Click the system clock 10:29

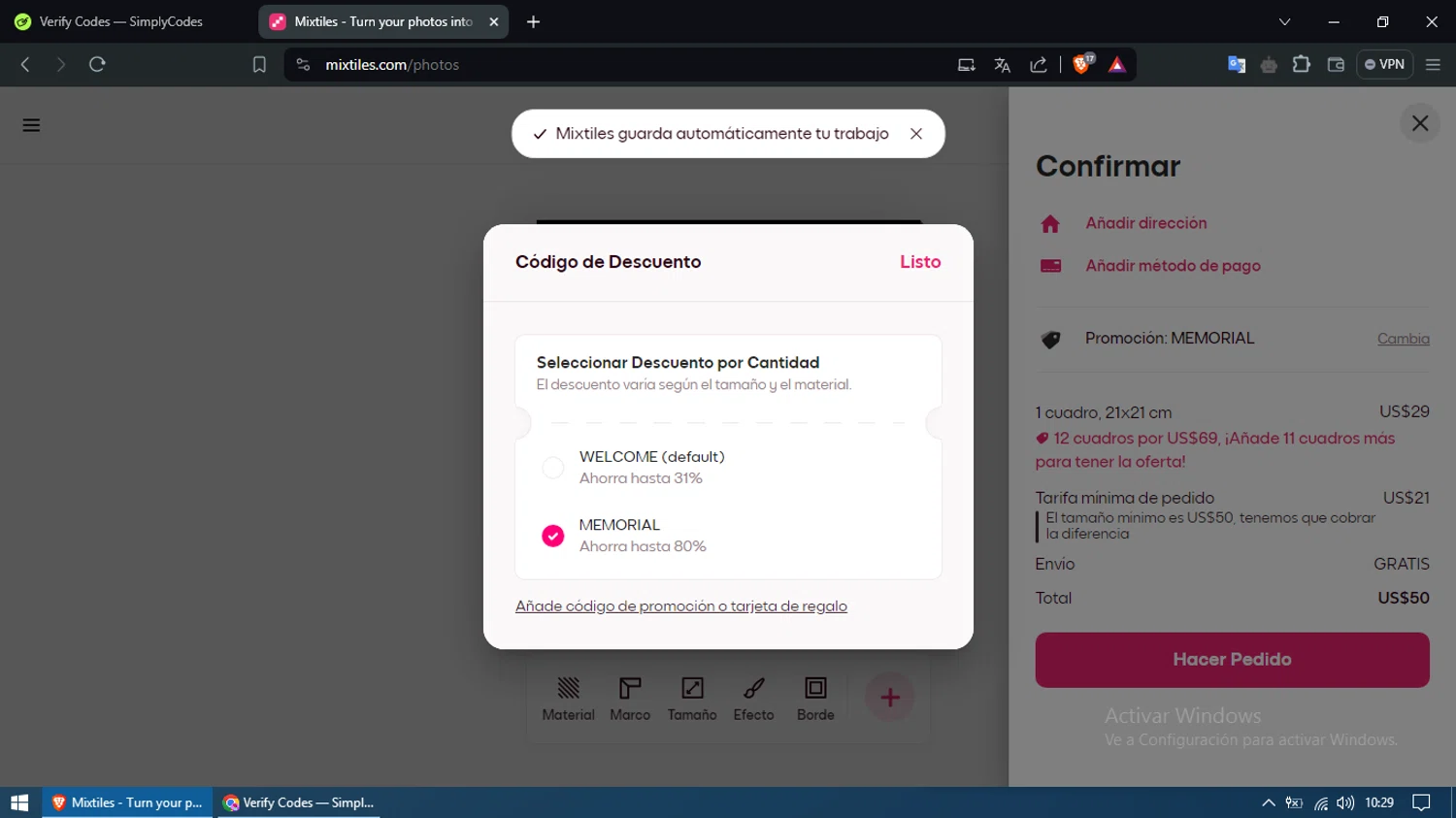pyautogui.click(x=1379, y=802)
